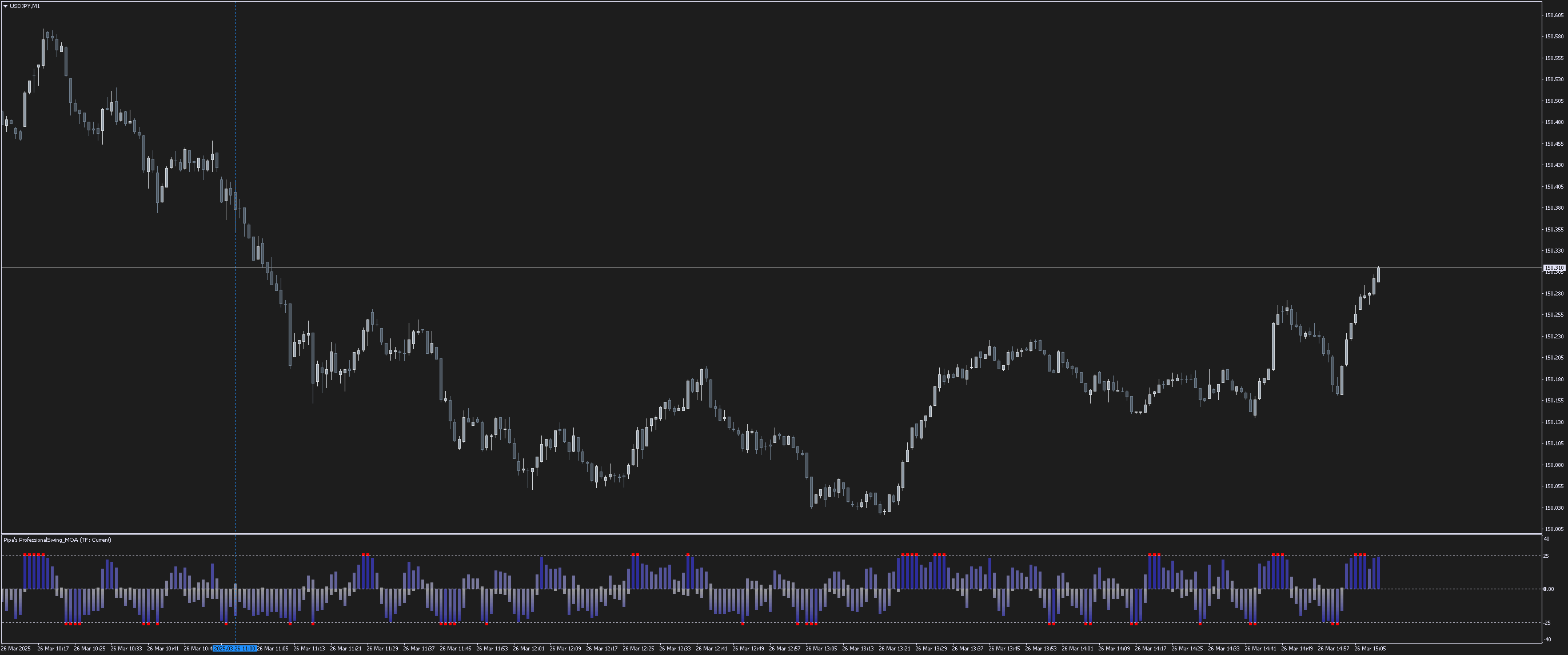Click the 0.00 indicator scale label
1568x655 pixels.
click(1549, 589)
